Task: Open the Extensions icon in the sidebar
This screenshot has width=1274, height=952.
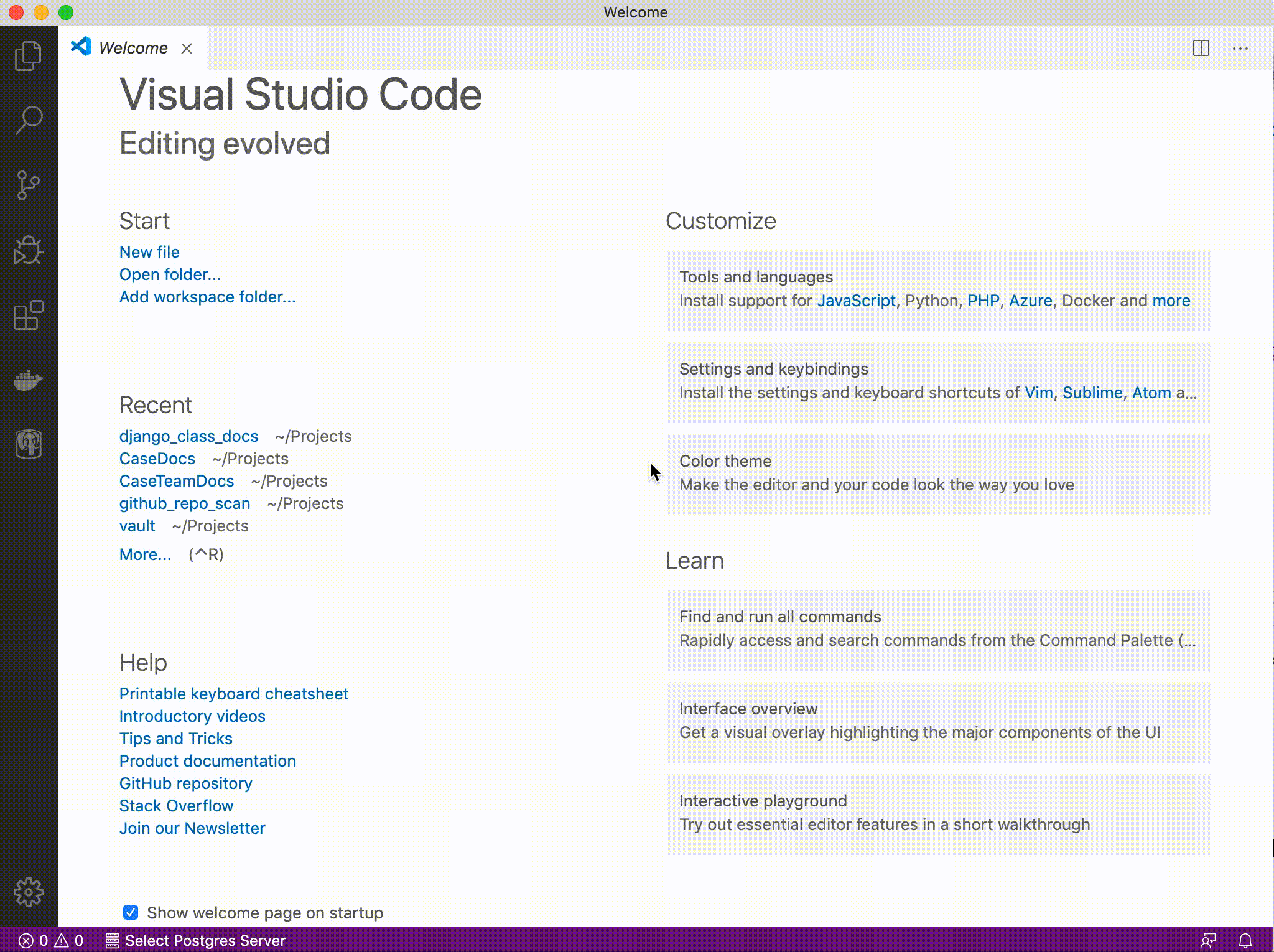Action: pos(29,316)
